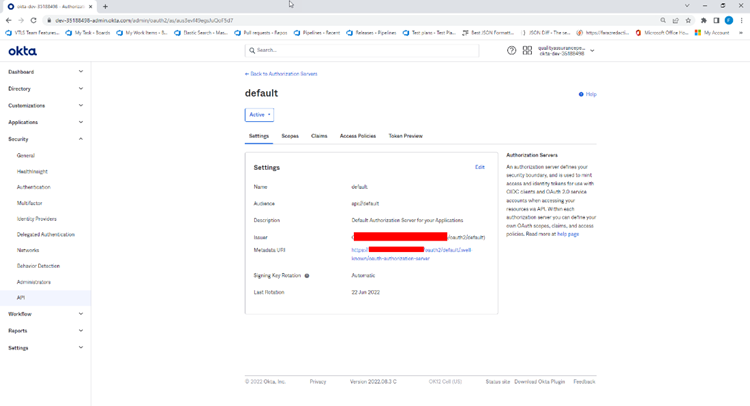
Task: Open the apps grid icon
Action: 527,50
